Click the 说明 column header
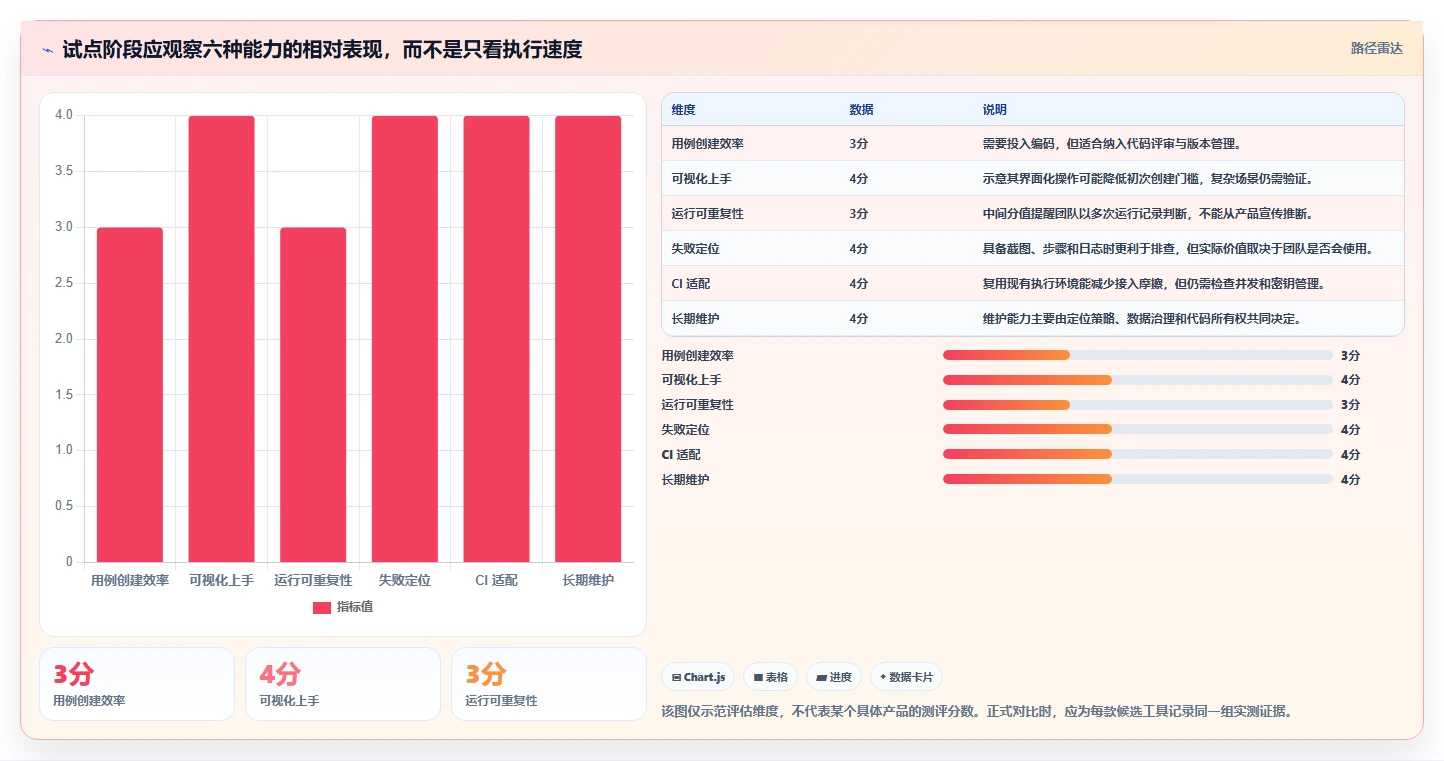The image size is (1444, 761). pos(995,110)
